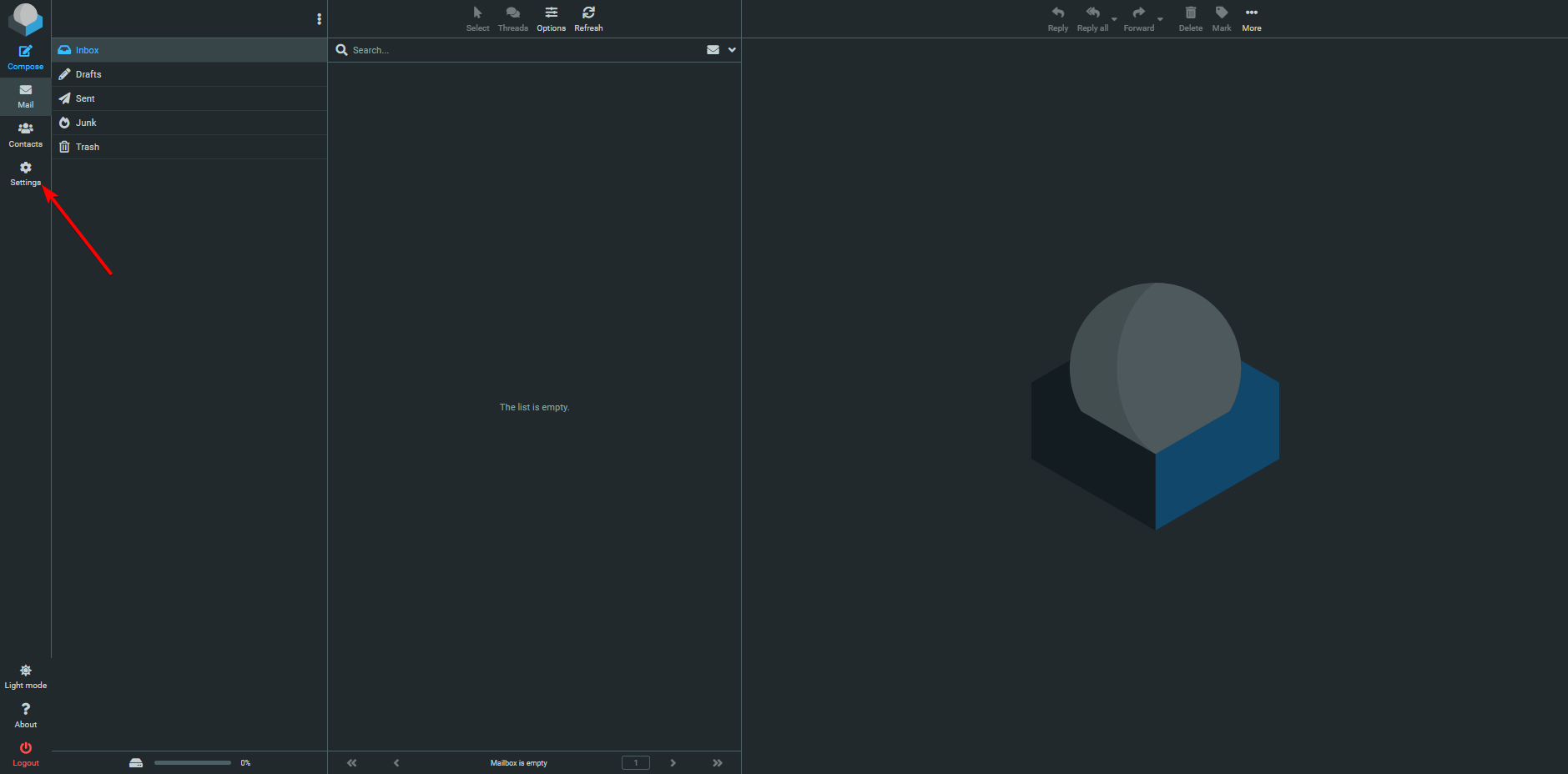1568x774 pixels.
Task: Select the Drafts folder
Action: tap(88, 74)
